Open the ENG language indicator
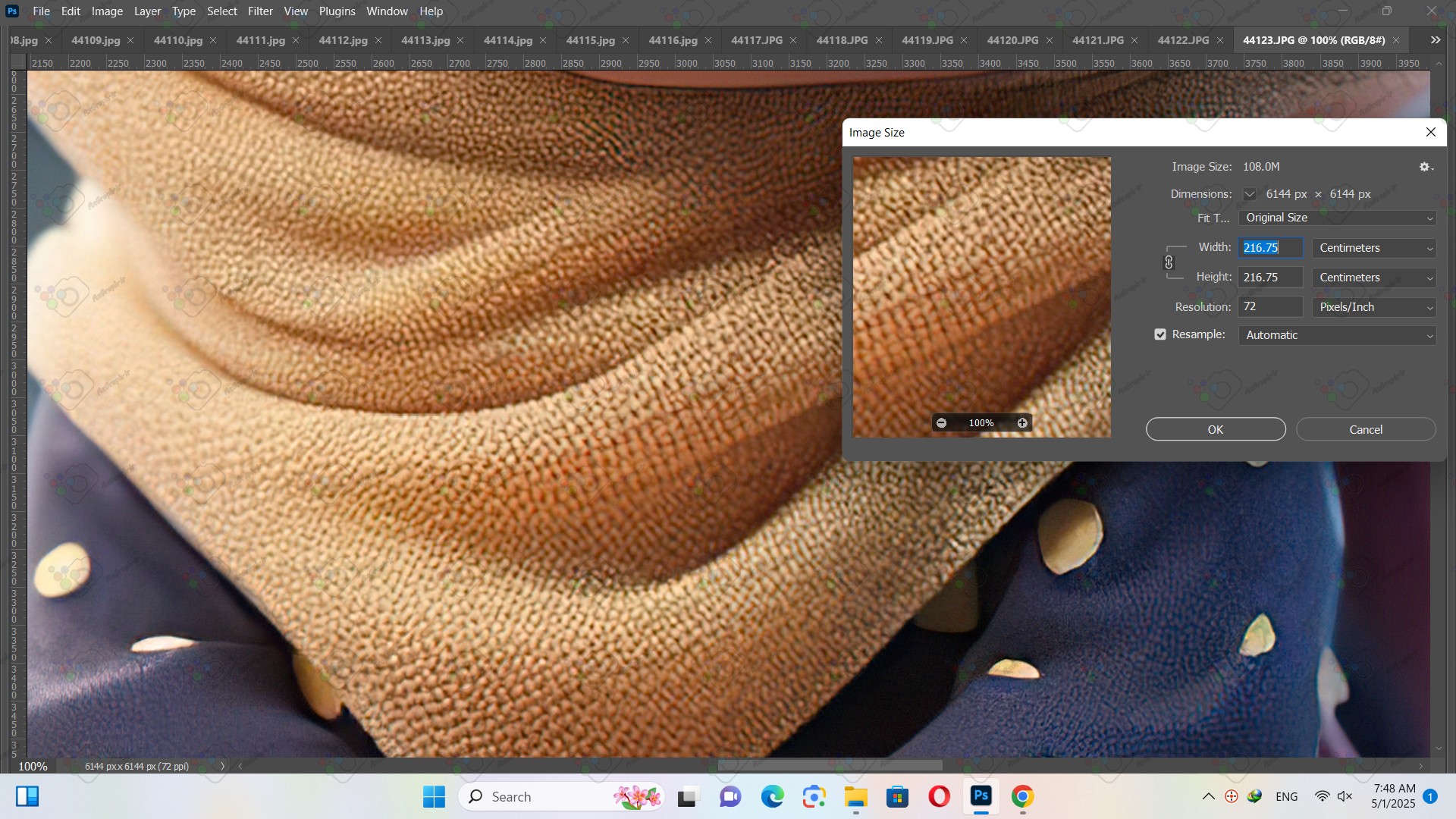Image resolution: width=1456 pixels, height=819 pixels. point(1286,796)
